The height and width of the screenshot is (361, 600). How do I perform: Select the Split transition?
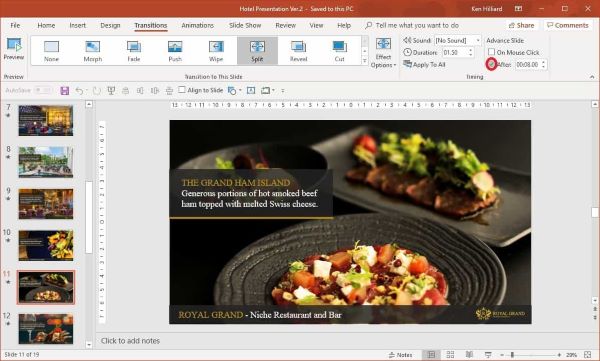point(257,51)
